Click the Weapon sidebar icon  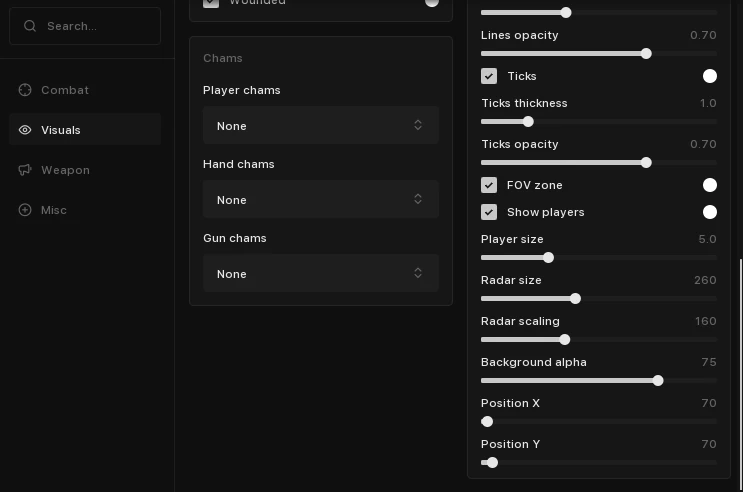tap(25, 170)
